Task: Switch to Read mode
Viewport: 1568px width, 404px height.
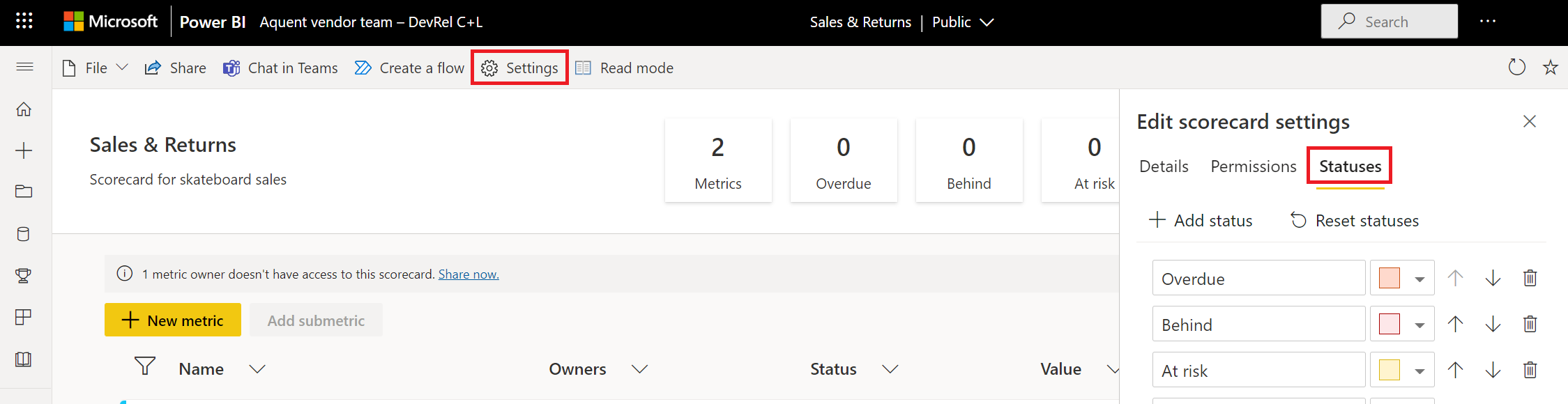Action: point(624,68)
